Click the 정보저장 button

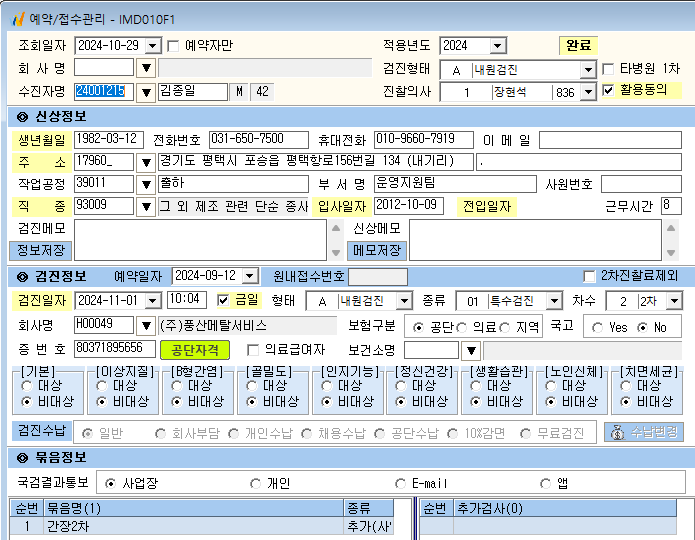(41, 250)
